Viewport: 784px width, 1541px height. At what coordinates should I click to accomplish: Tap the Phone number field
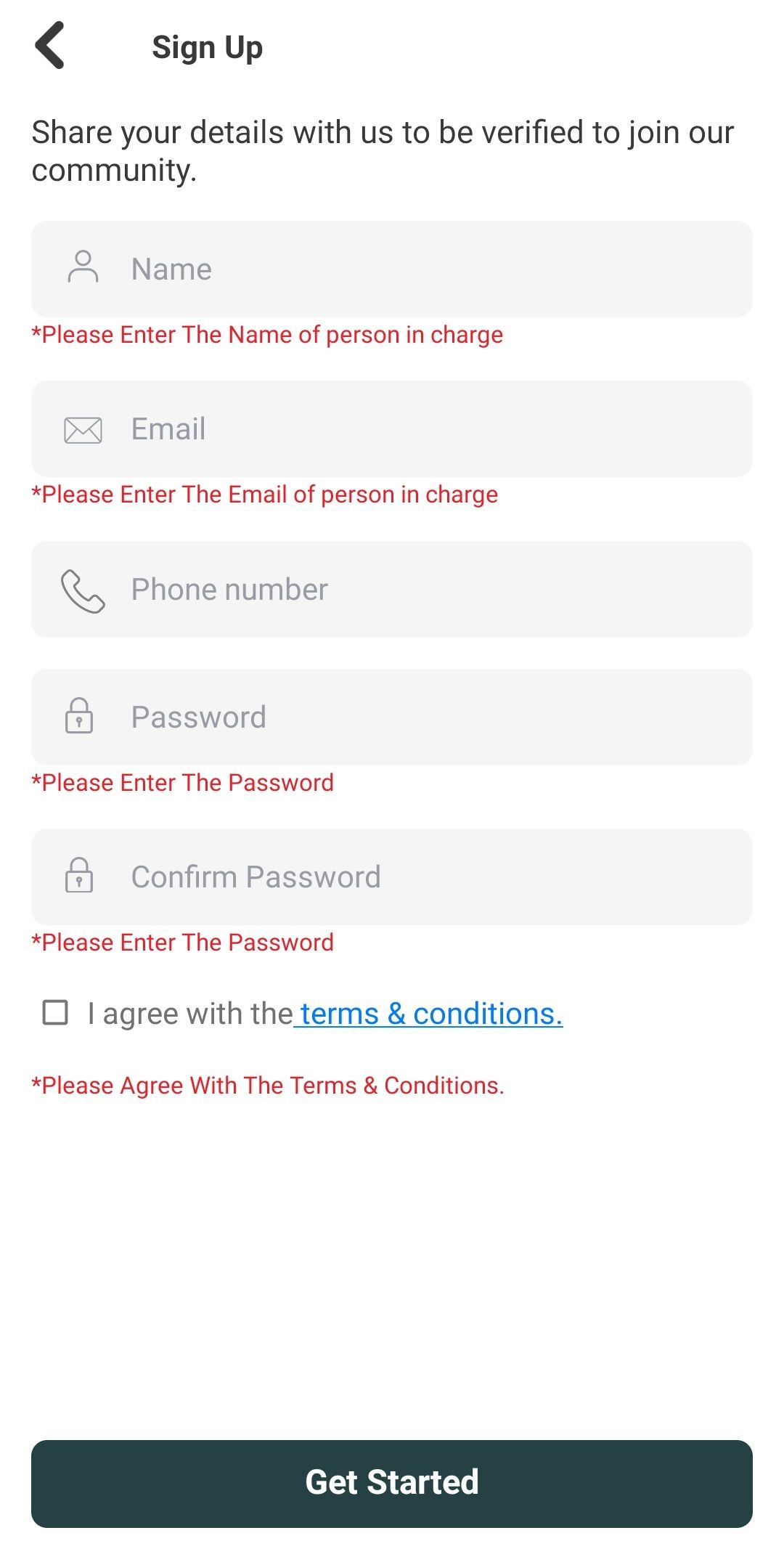click(436, 590)
